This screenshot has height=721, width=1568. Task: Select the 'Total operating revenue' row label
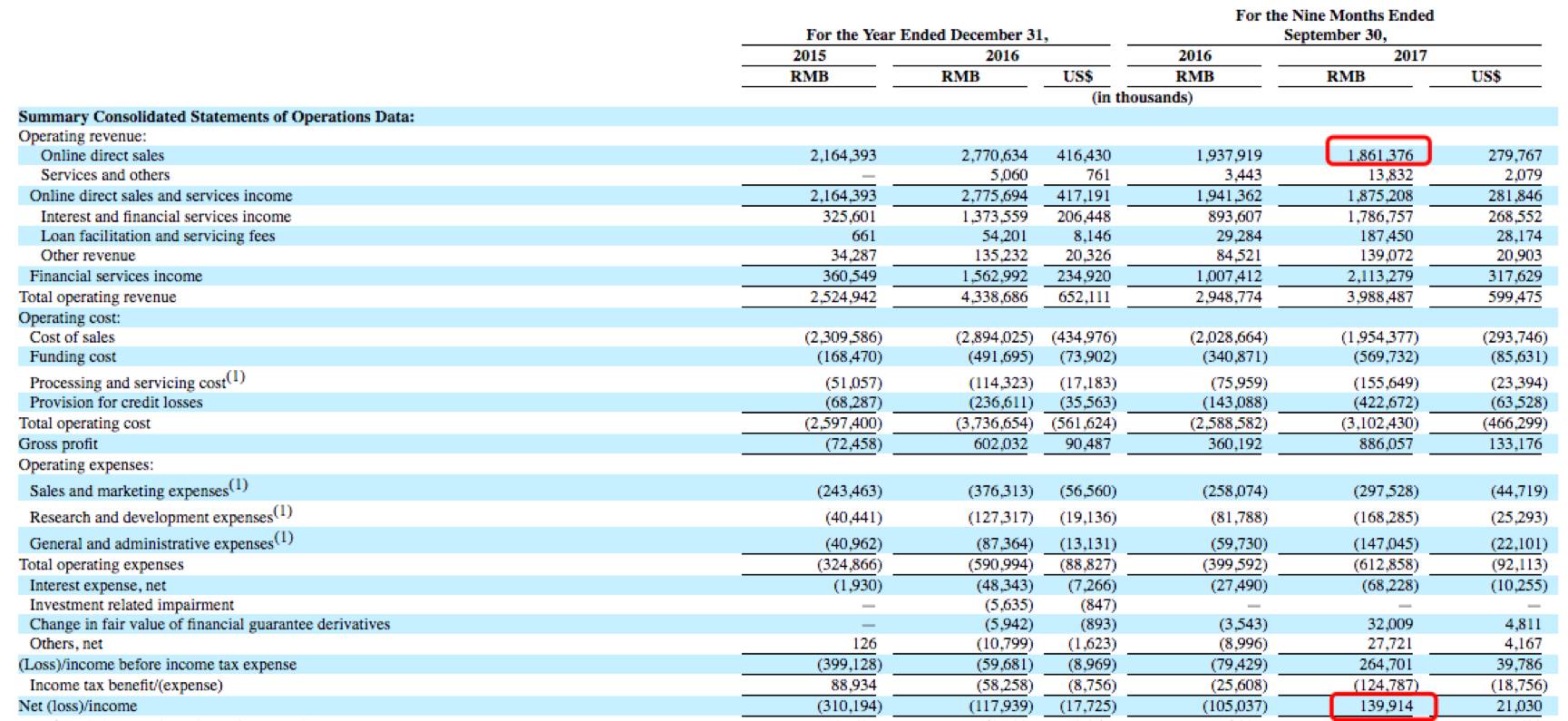(x=97, y=297)
